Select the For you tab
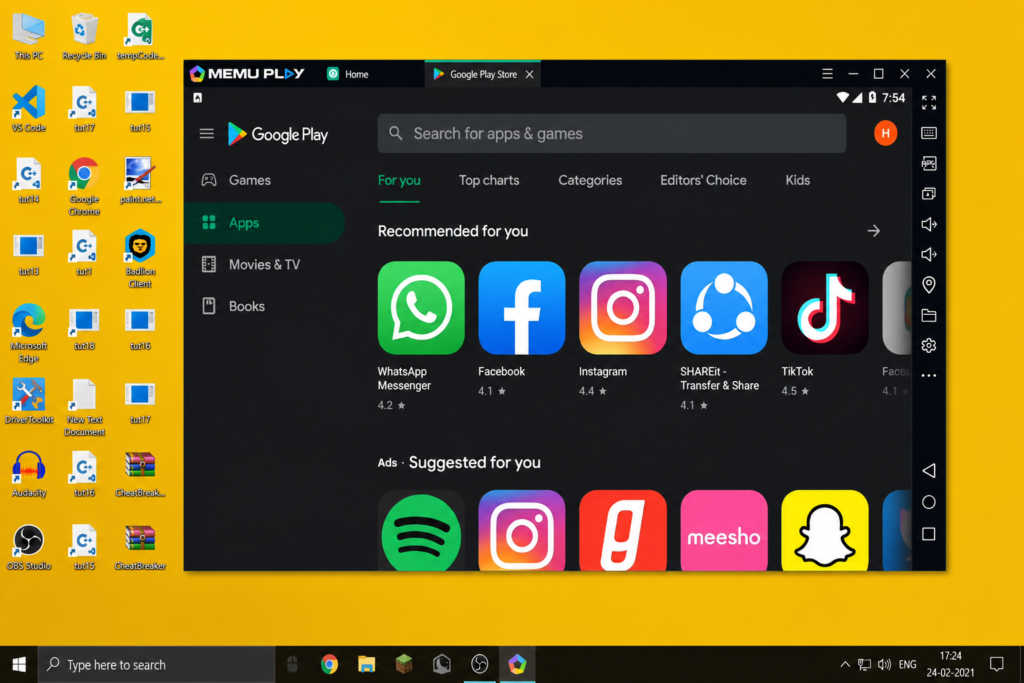 (x=399, y=180)
